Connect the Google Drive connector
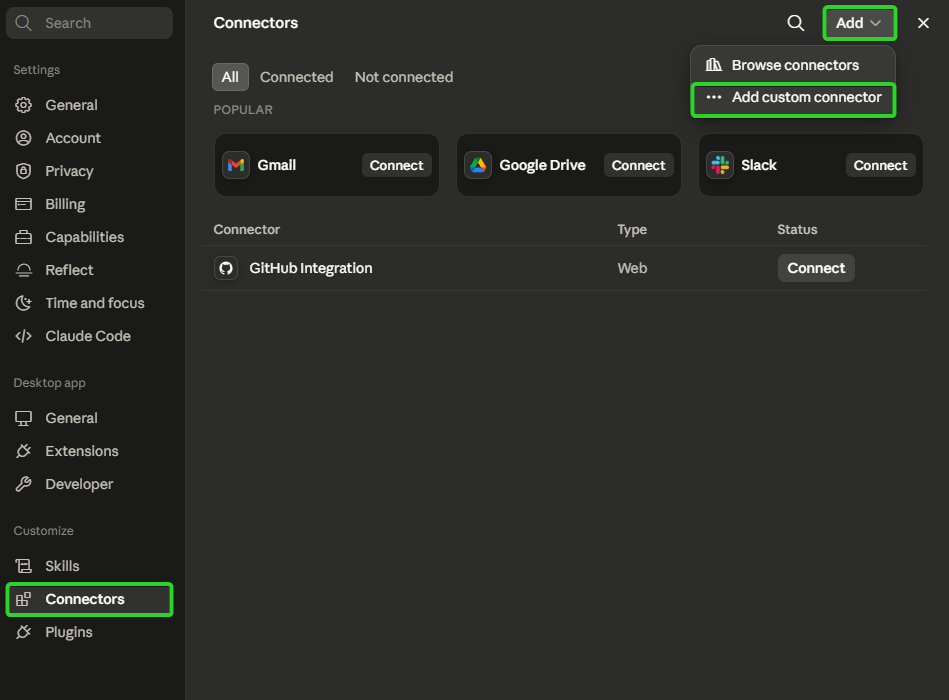The width and height of the screenshot is (949, 700). 639,165
